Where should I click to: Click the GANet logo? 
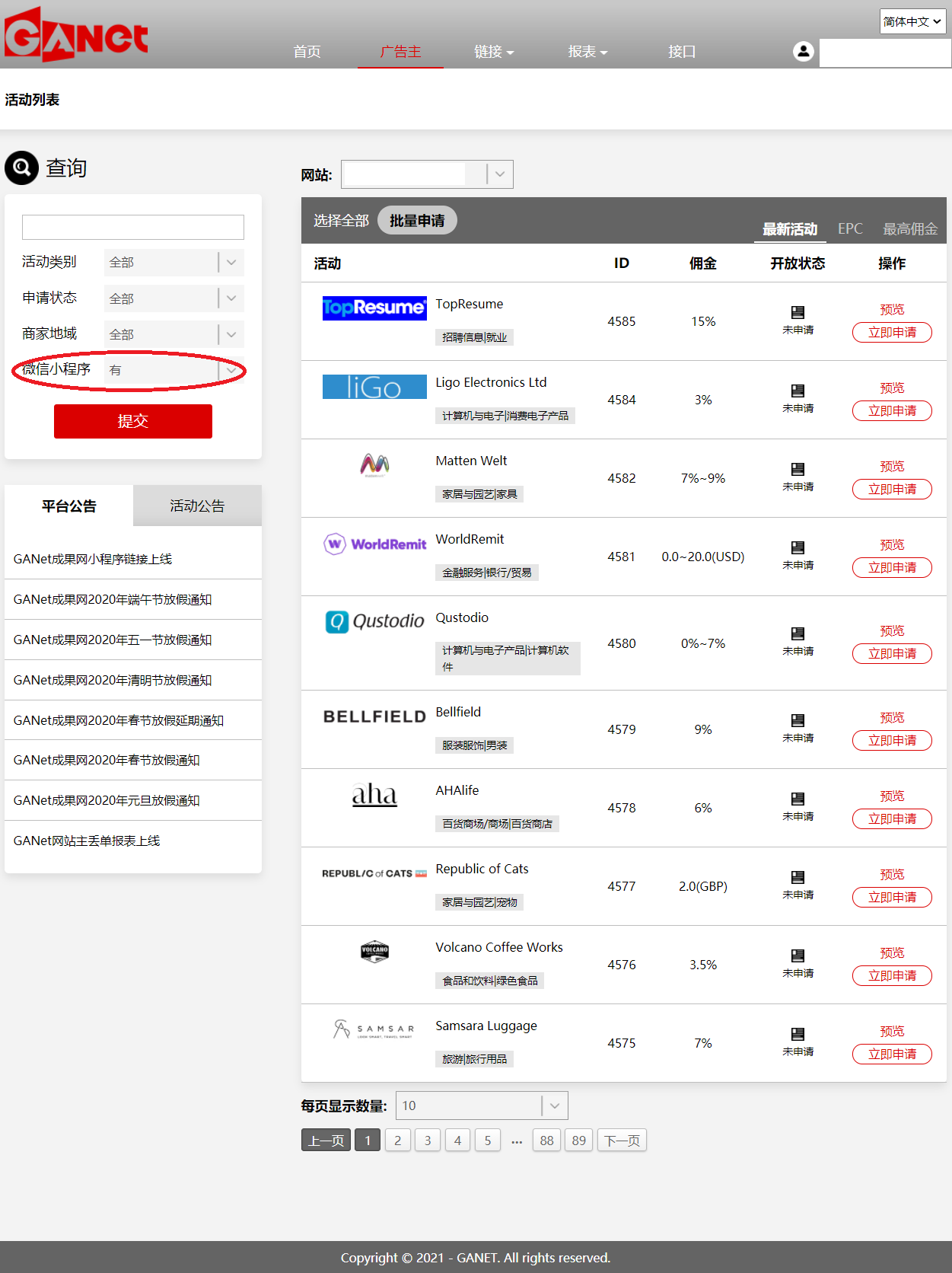pyautogui.click(x=76, y=35)
